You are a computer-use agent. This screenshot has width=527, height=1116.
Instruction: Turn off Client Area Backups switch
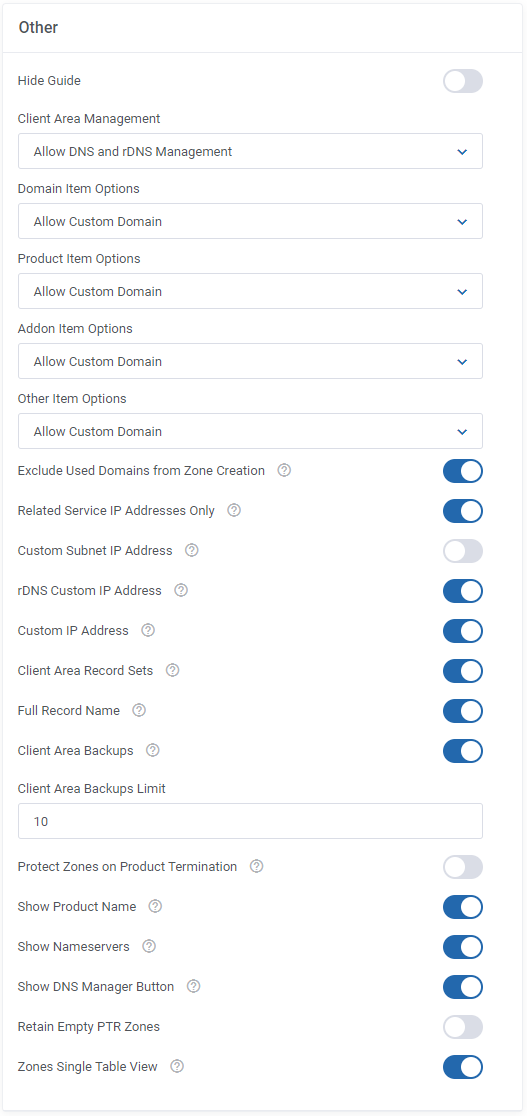click(x=463, y=751)
